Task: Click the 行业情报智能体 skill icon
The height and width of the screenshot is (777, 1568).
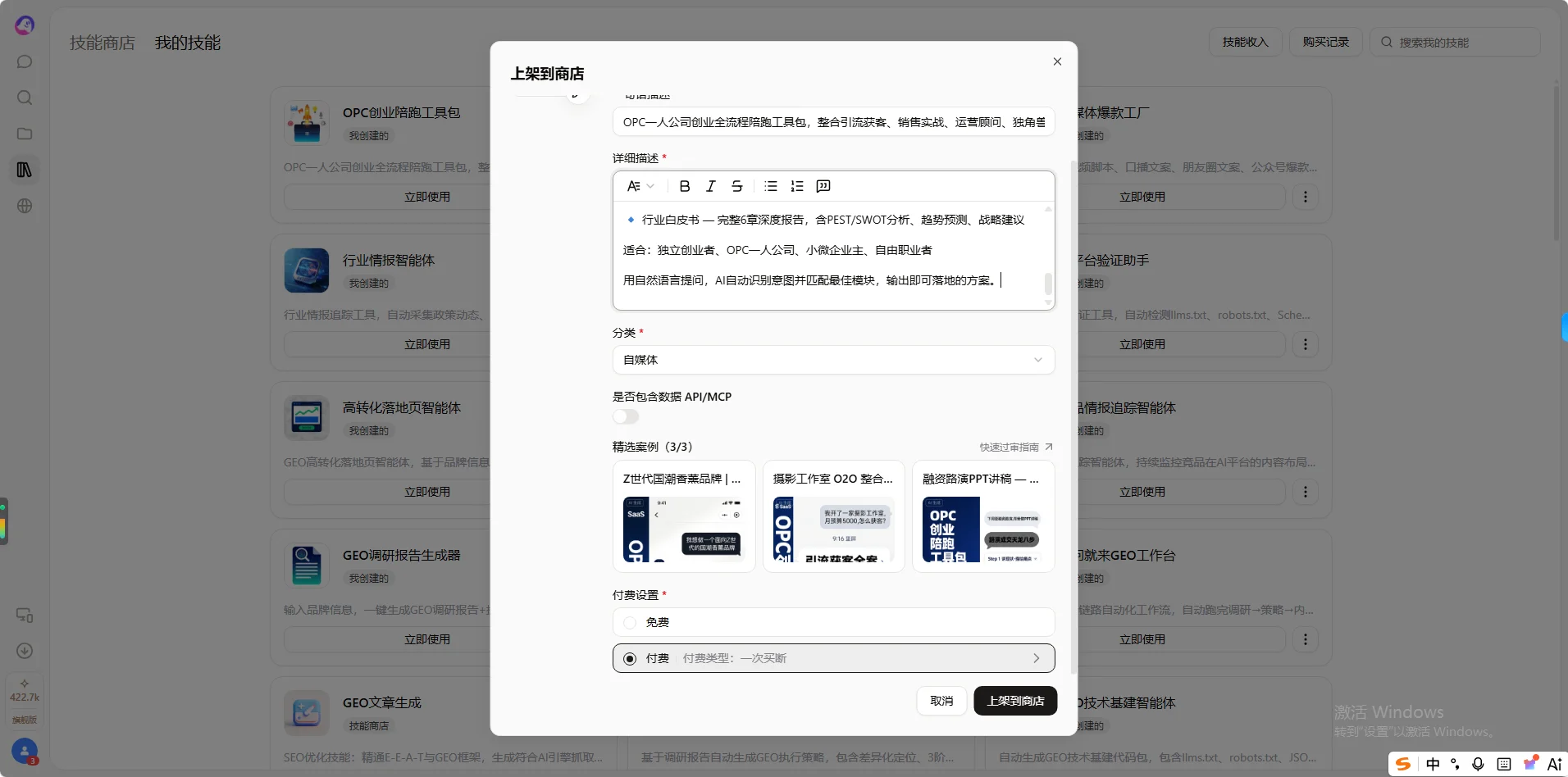Action: click(307, 270)
